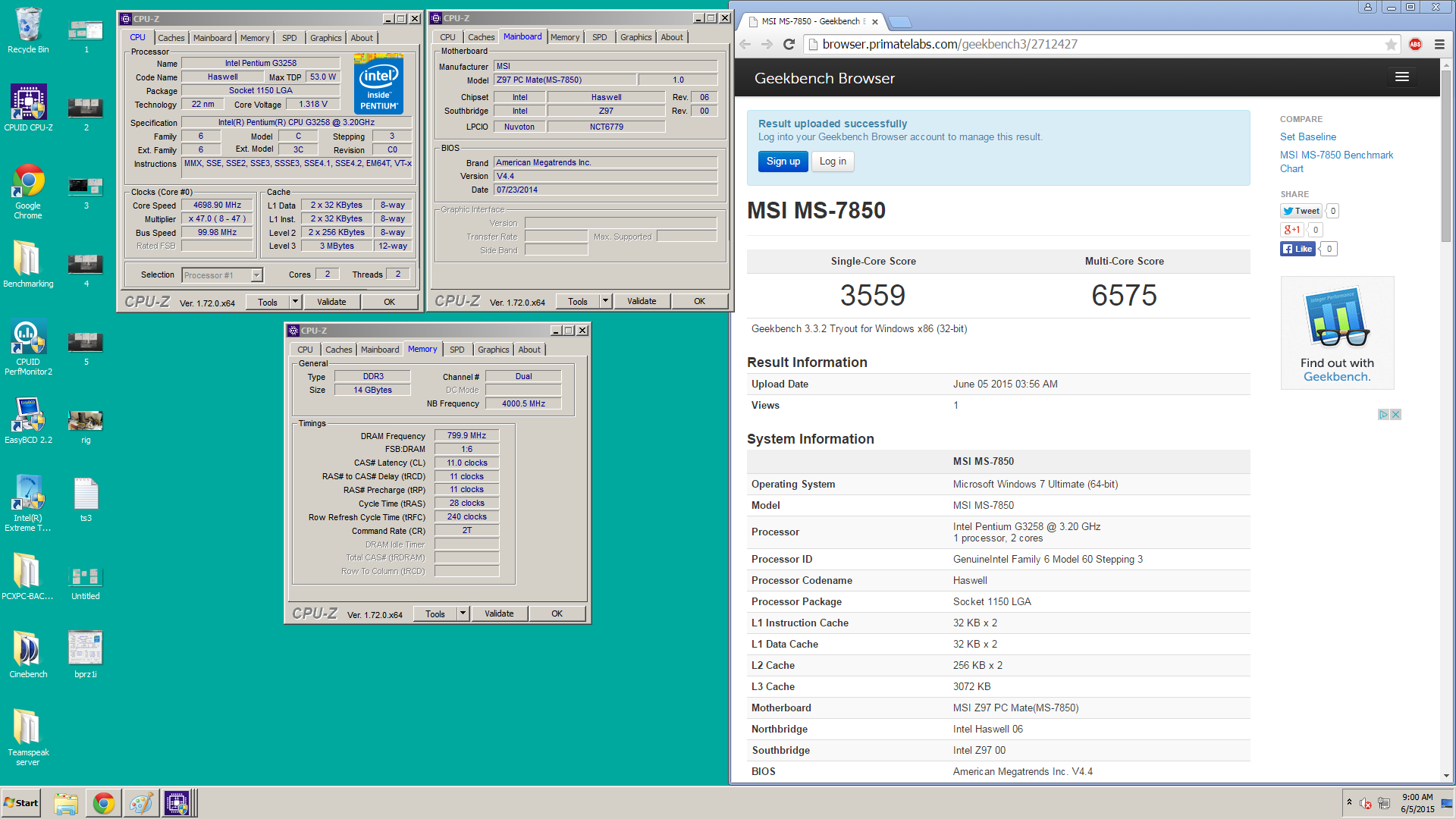Switch to Caches tab in CPU-Z CPU window
The image size is (1456, 819).
(x=171, y=38)
